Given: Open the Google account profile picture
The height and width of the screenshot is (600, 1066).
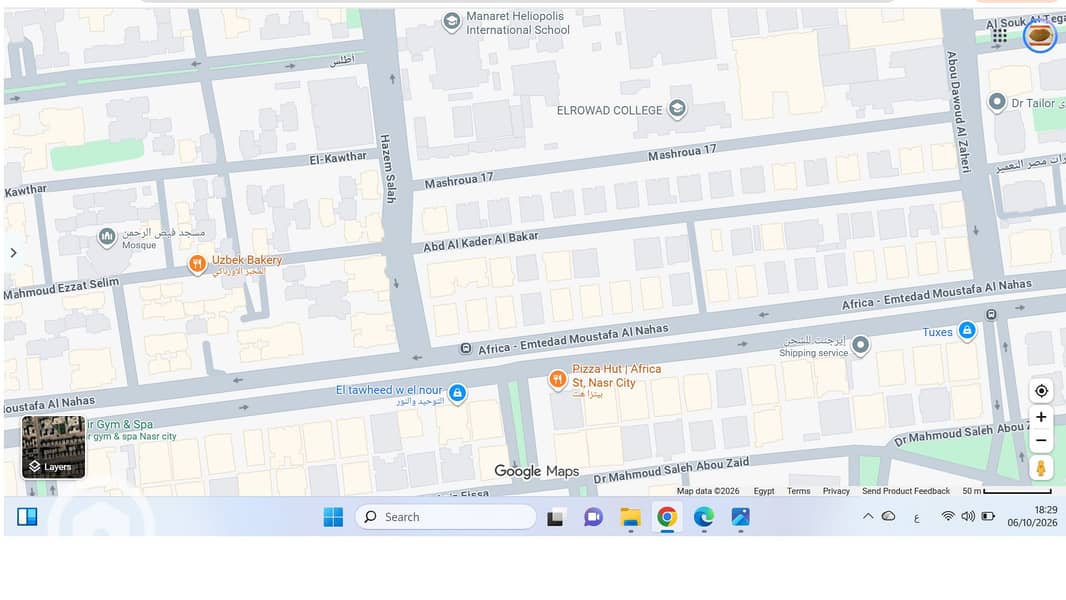Looking at the screenshot, I should pyautogui.click(x=1039, y=35).
